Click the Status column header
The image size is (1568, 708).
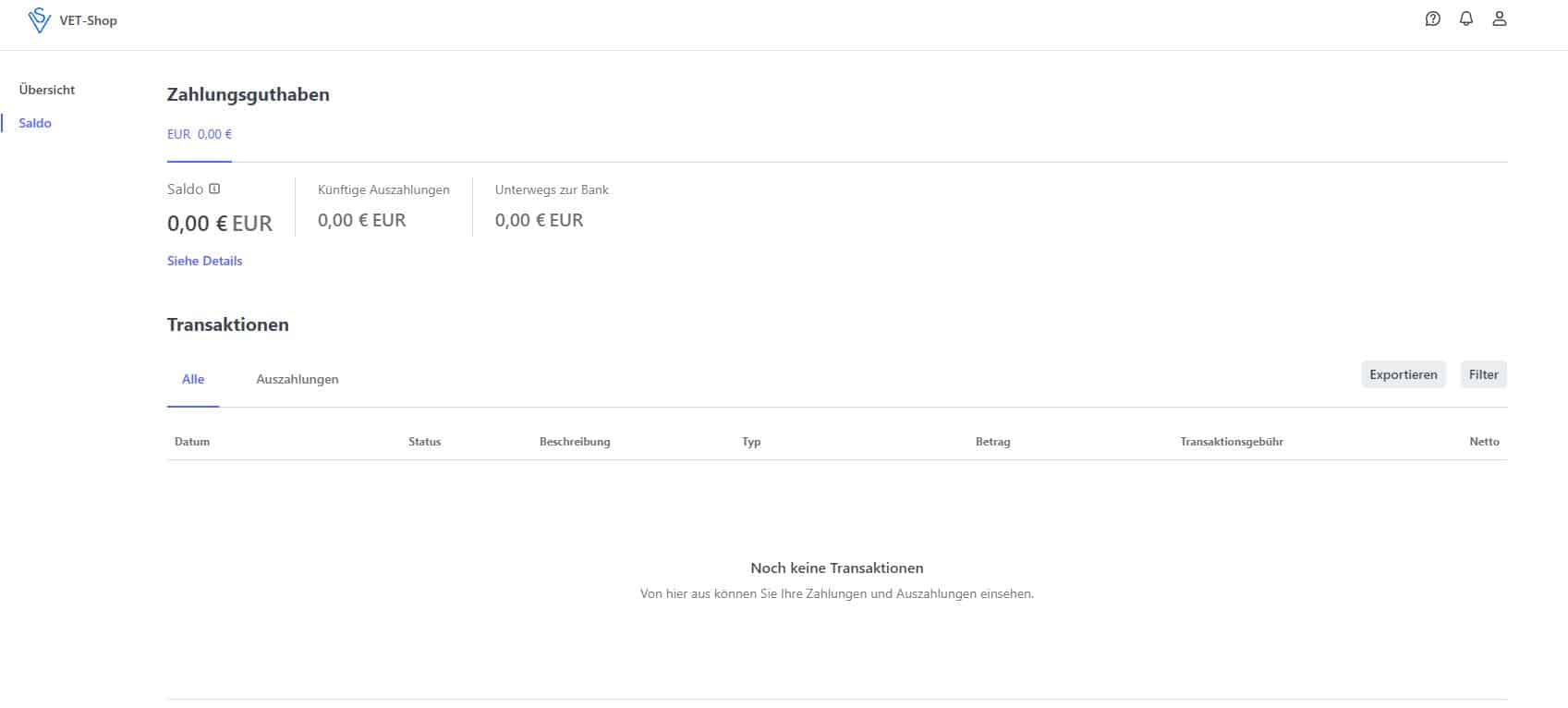pyautogui.click(x=425, y=442)
